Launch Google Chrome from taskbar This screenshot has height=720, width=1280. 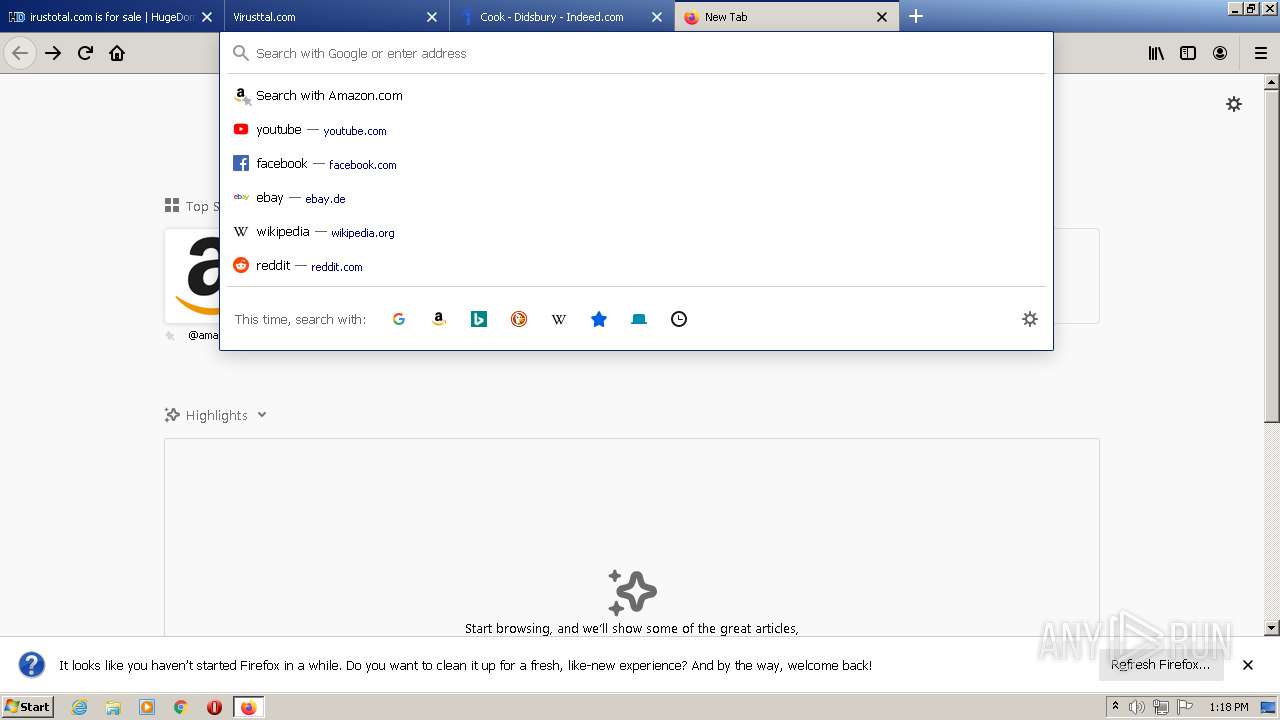pyautogui.click(x=181, y=707)
